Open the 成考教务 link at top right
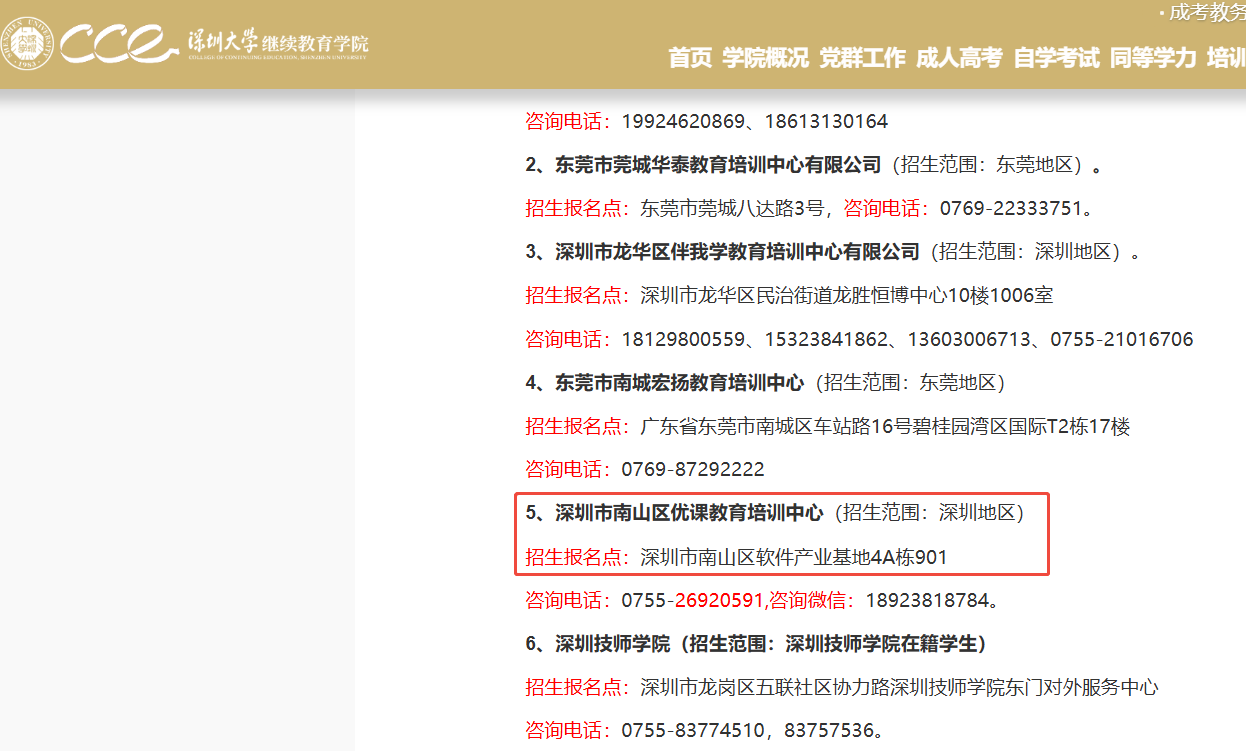Viewport: 1246px width, 751px height. coord(1206,12)
